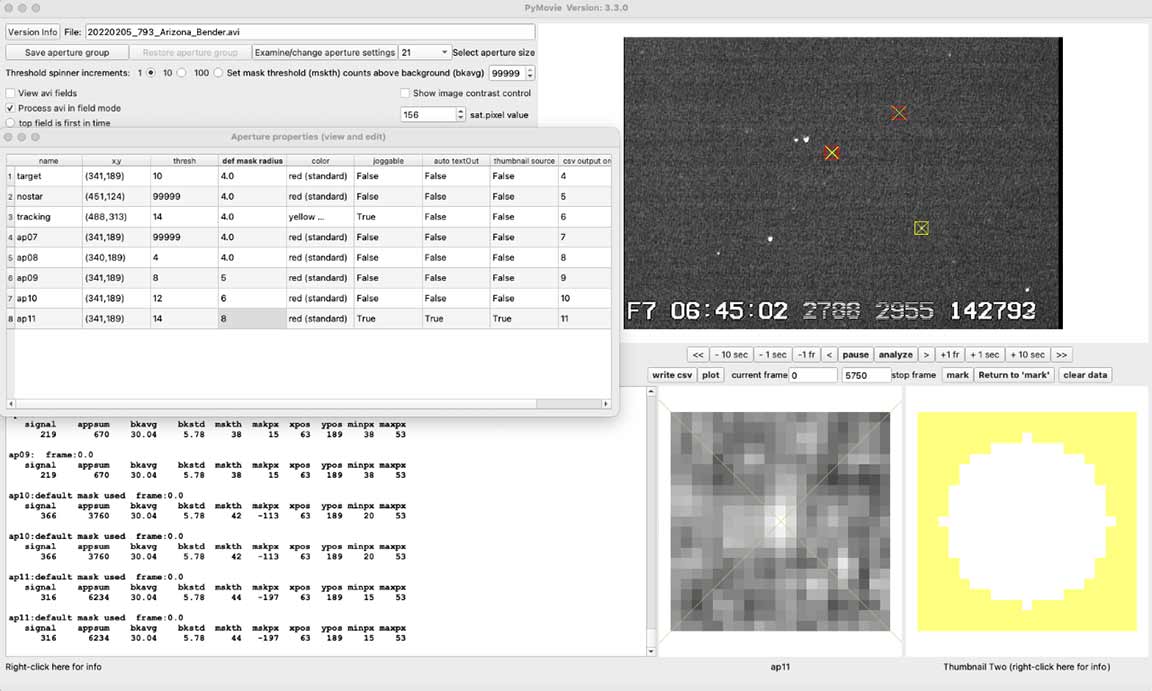Screen dimensions: 1152x691
Task: Click aperture table scroll-right arrow
Action: (606, 404)
